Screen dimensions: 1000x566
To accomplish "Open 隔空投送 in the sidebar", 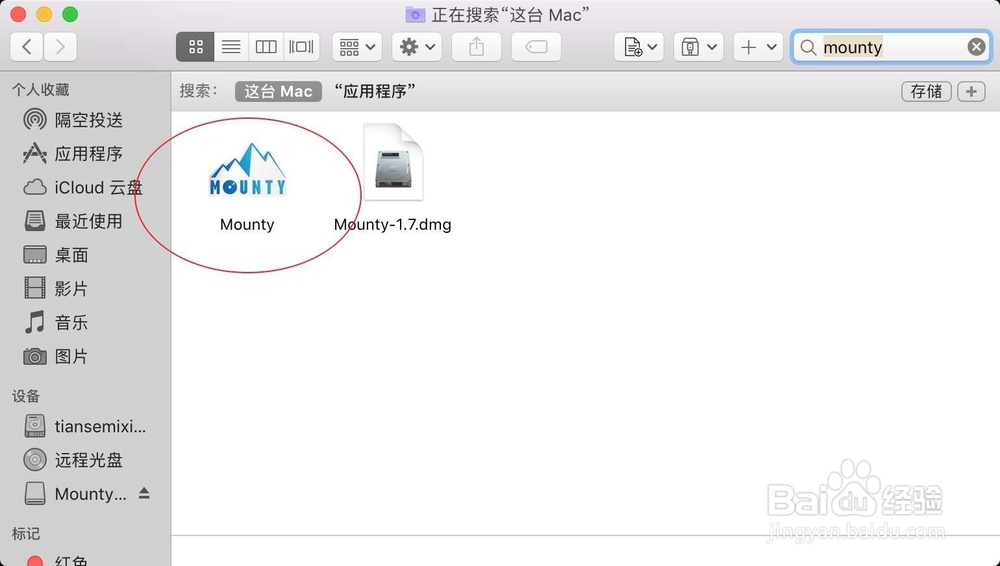I will (85, 119).
